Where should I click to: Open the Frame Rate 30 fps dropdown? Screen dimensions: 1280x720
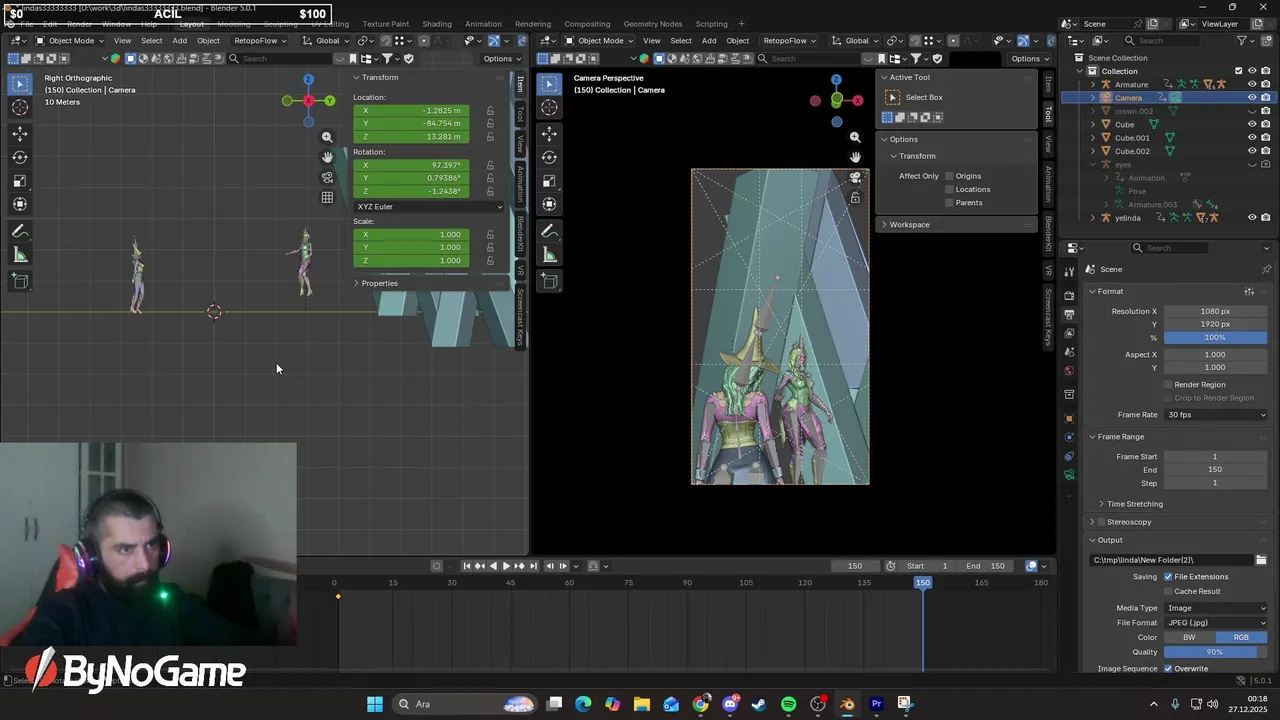(x=1216, y=415)
